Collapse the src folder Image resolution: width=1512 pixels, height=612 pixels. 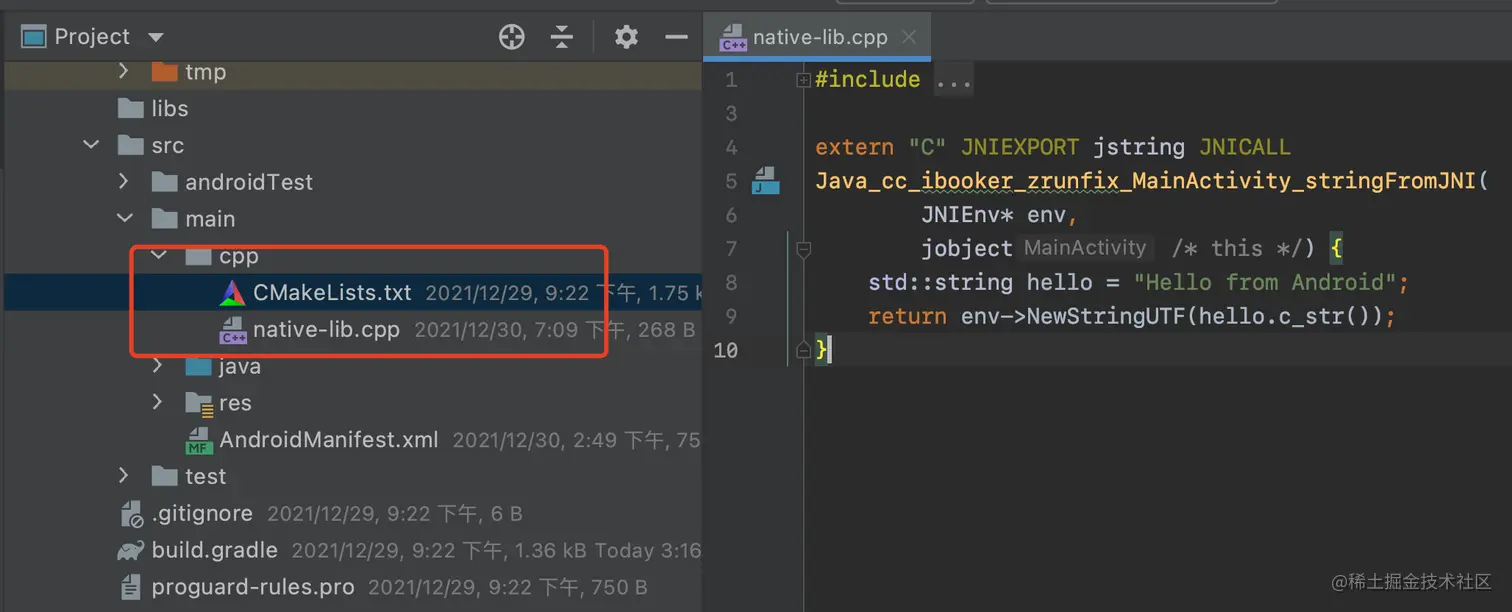point(91,145)
